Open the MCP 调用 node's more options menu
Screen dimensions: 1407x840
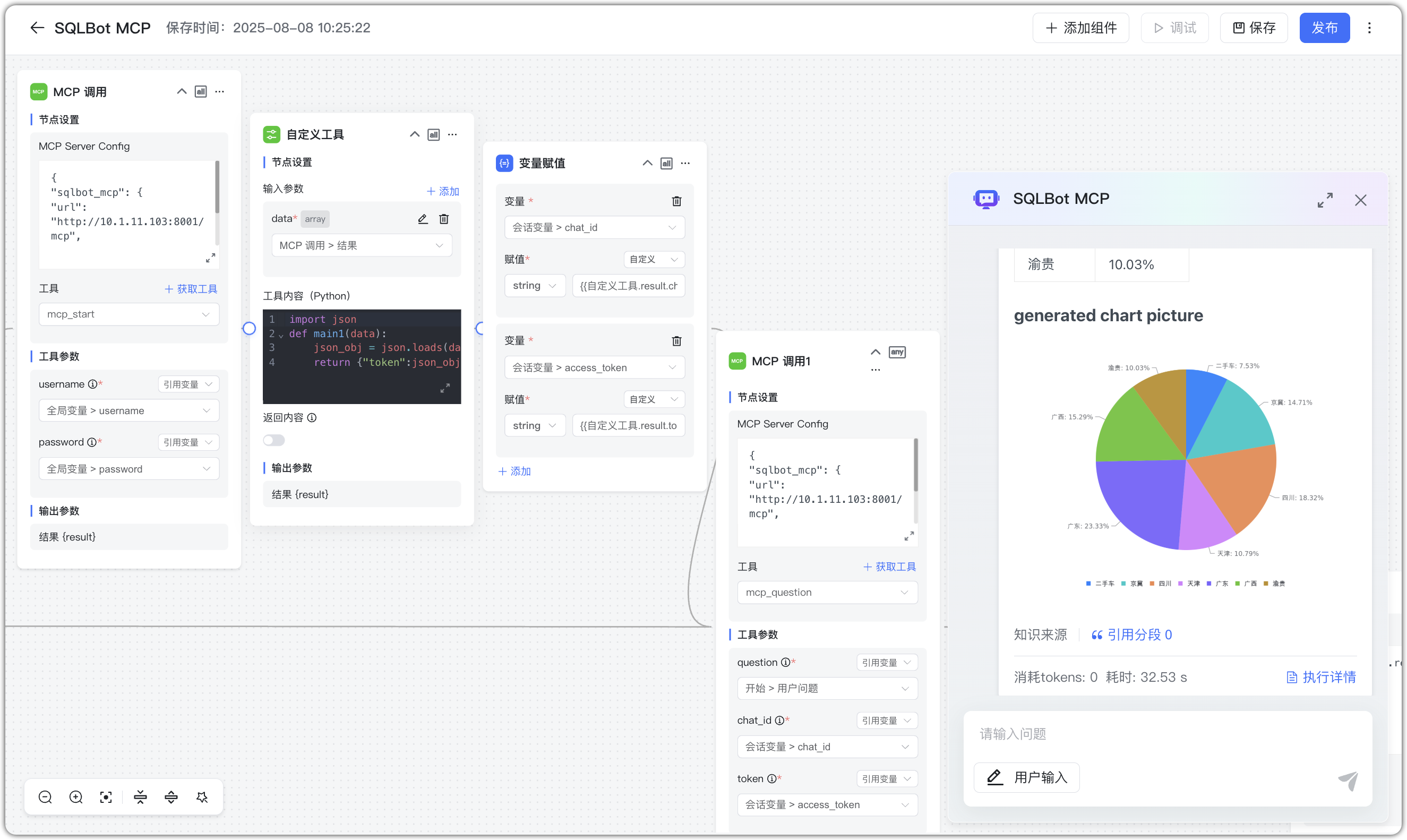[x=220, y=91]
